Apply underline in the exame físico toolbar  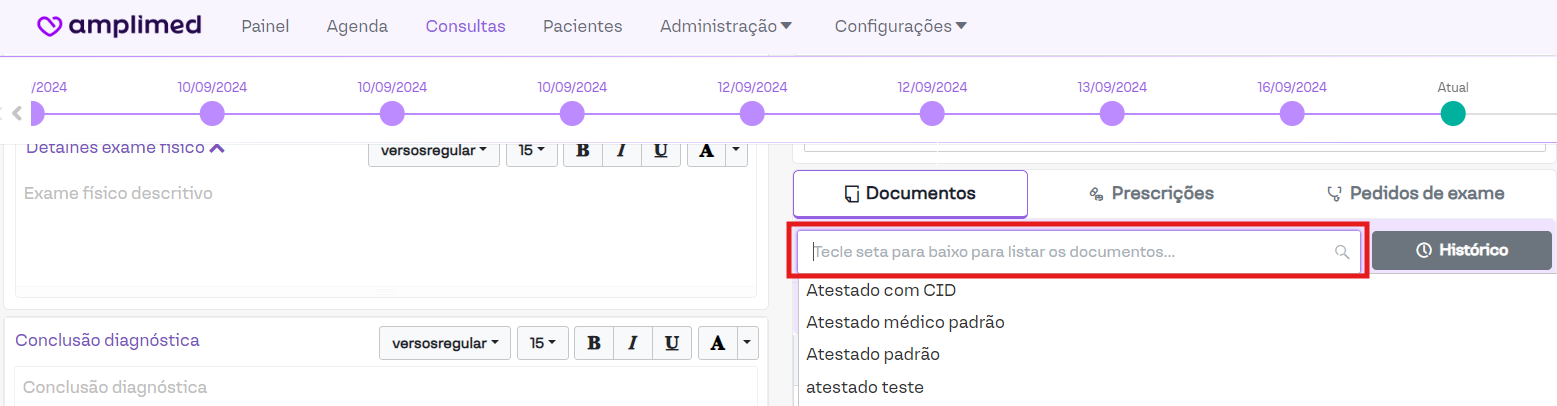660,151
